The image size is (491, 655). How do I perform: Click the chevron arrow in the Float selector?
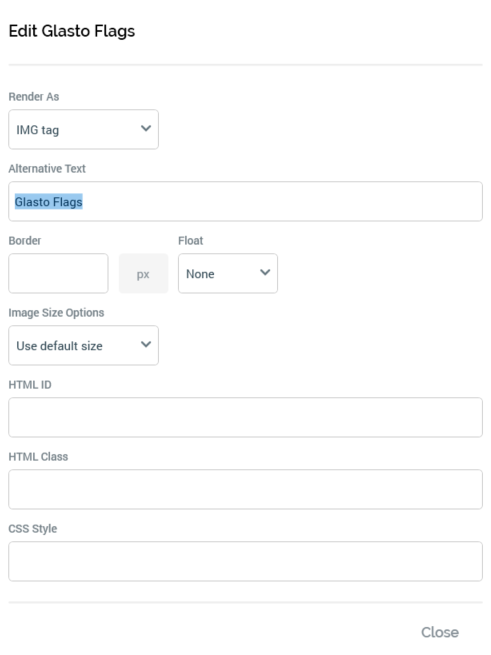(x=265, y=272)
